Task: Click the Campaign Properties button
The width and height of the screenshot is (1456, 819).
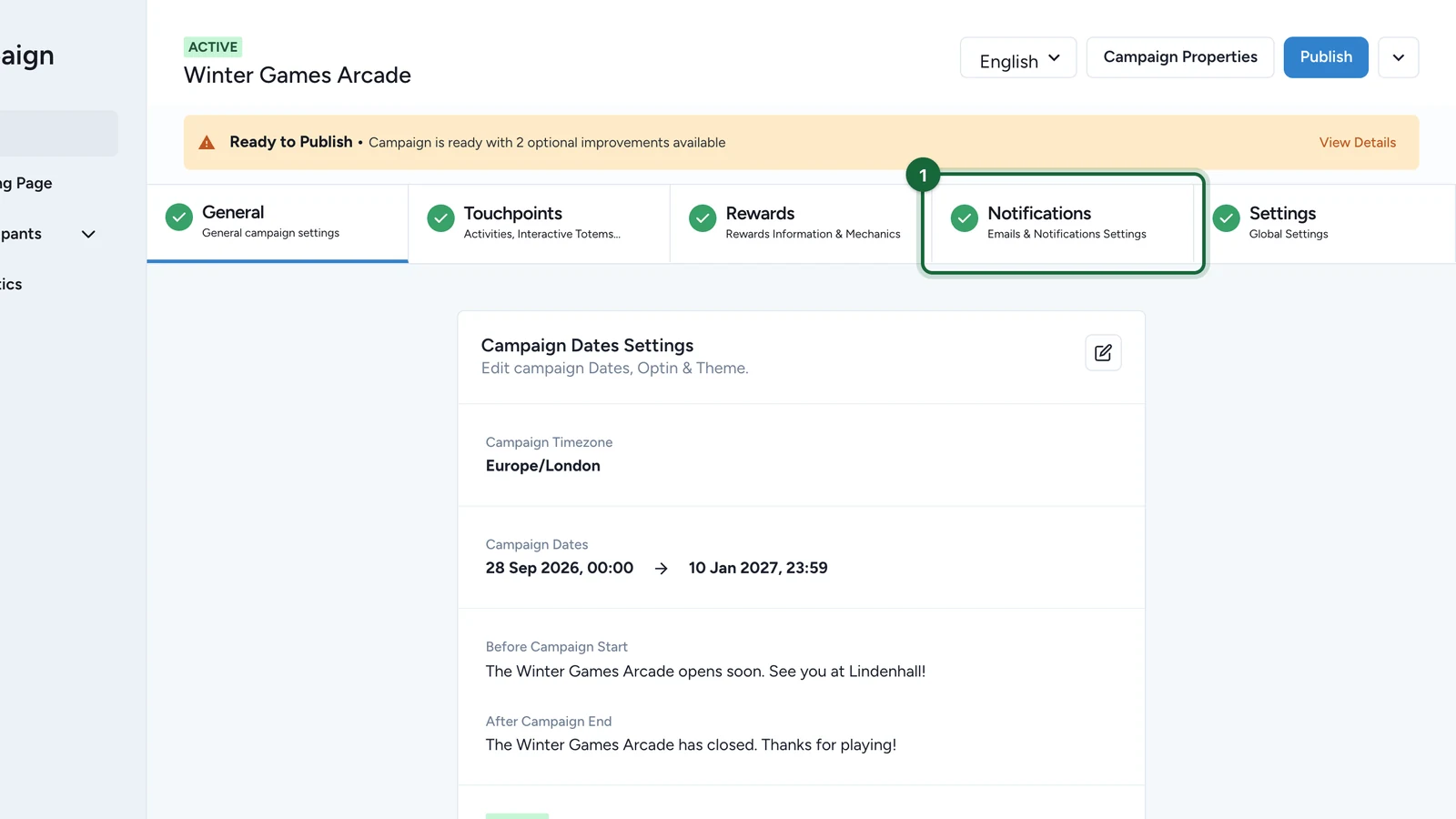Action: 1180,57
